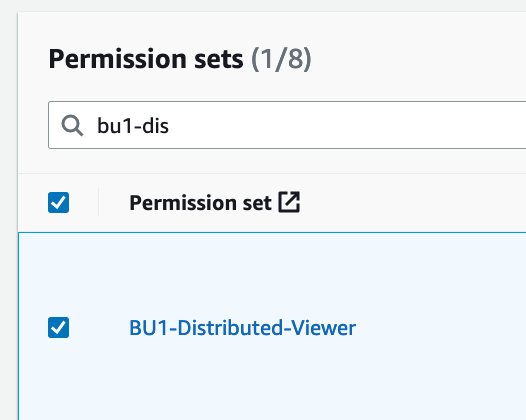Image resolution: width=526 pixels, height=420 pixels.
Task: Place cursor after the text bu1-dis
Action: 169,126
